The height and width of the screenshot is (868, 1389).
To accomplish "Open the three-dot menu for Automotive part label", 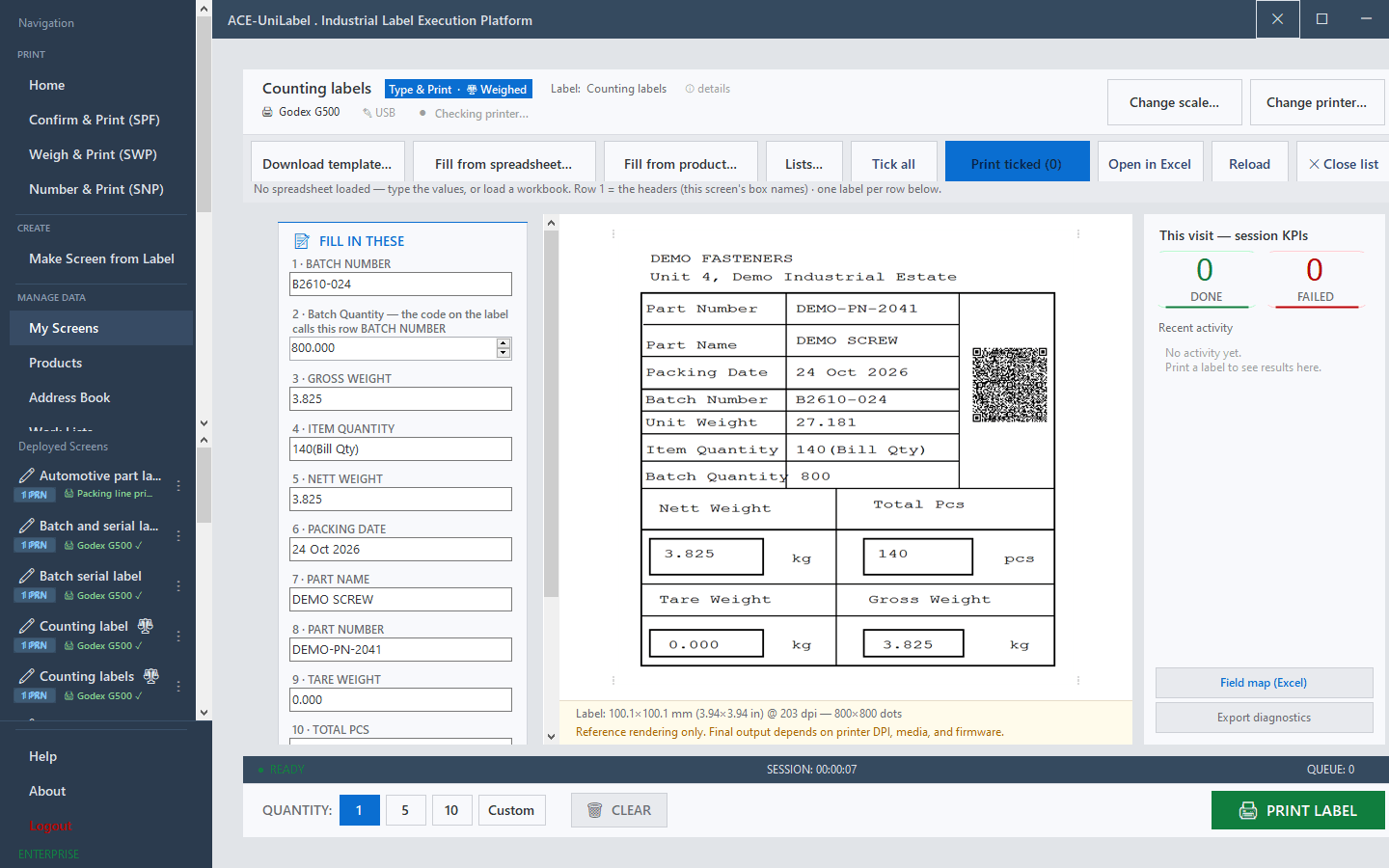I will click(x=178, y=485).
